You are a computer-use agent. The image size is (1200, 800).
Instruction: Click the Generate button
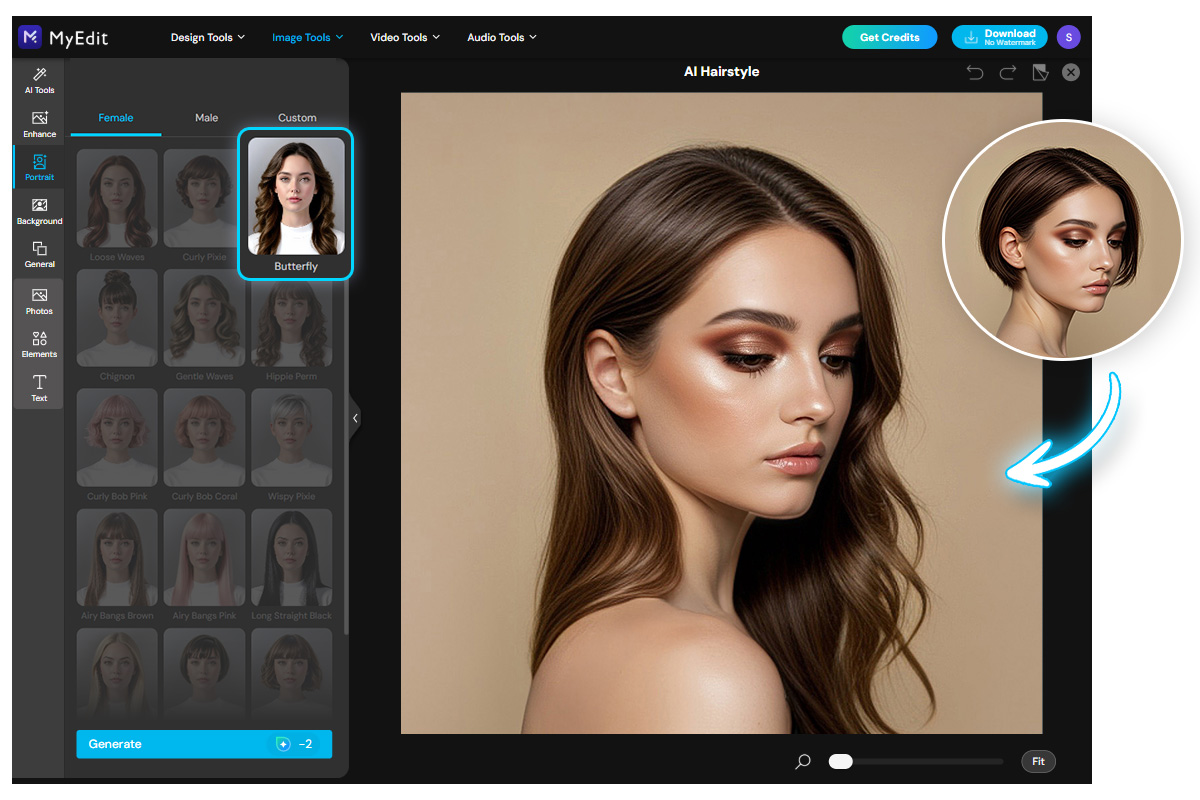click(x=204, y=744)
